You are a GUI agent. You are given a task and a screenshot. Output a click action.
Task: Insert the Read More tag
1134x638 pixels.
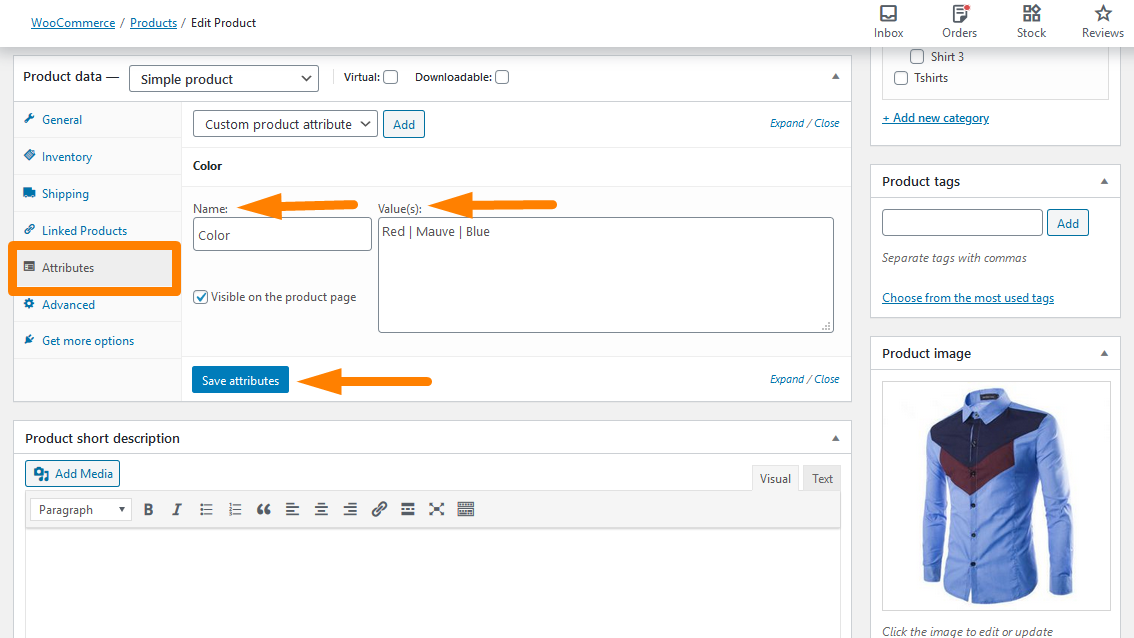click(408, 509)
